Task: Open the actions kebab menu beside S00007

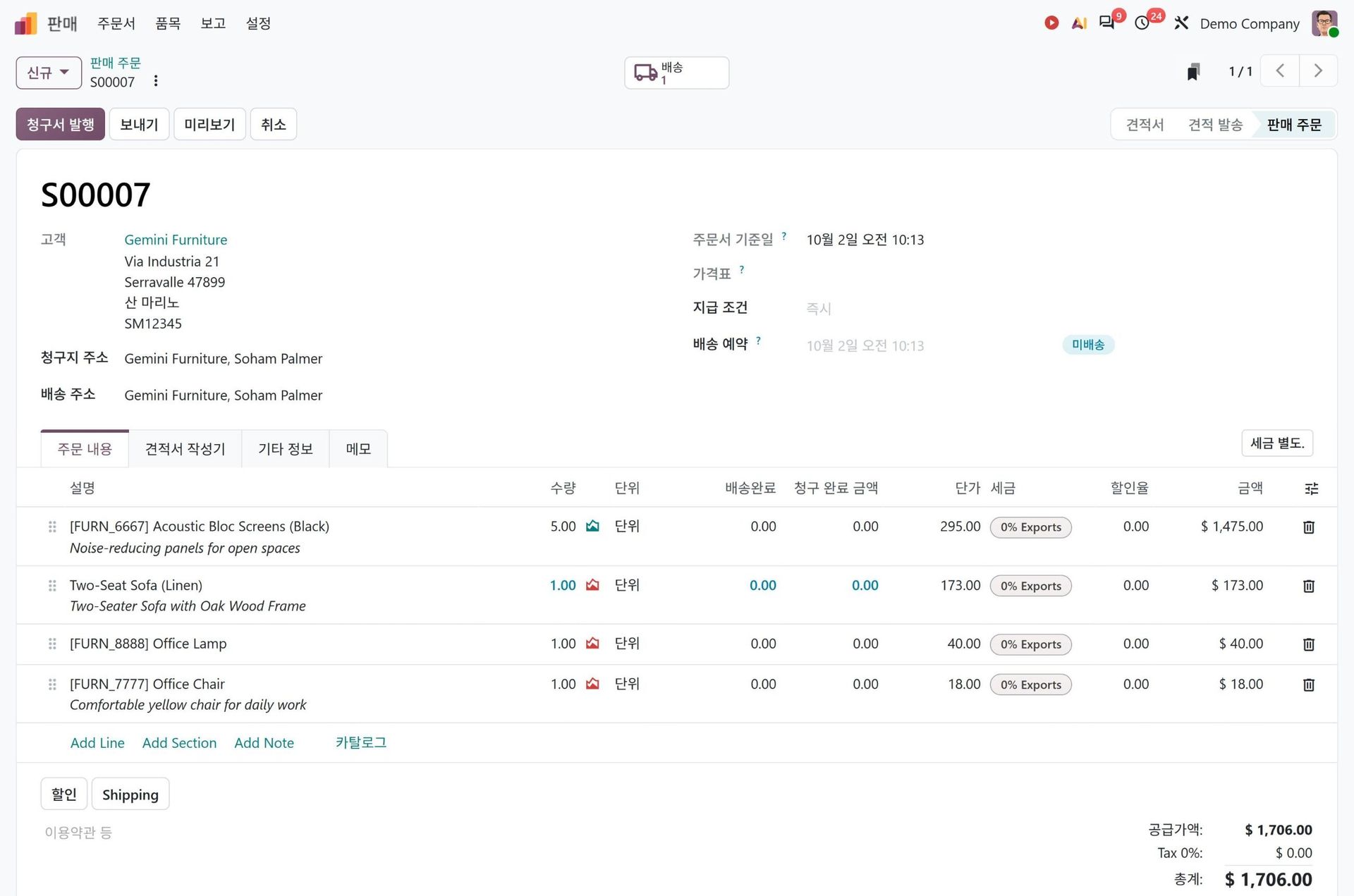Action: pos(156,81)
